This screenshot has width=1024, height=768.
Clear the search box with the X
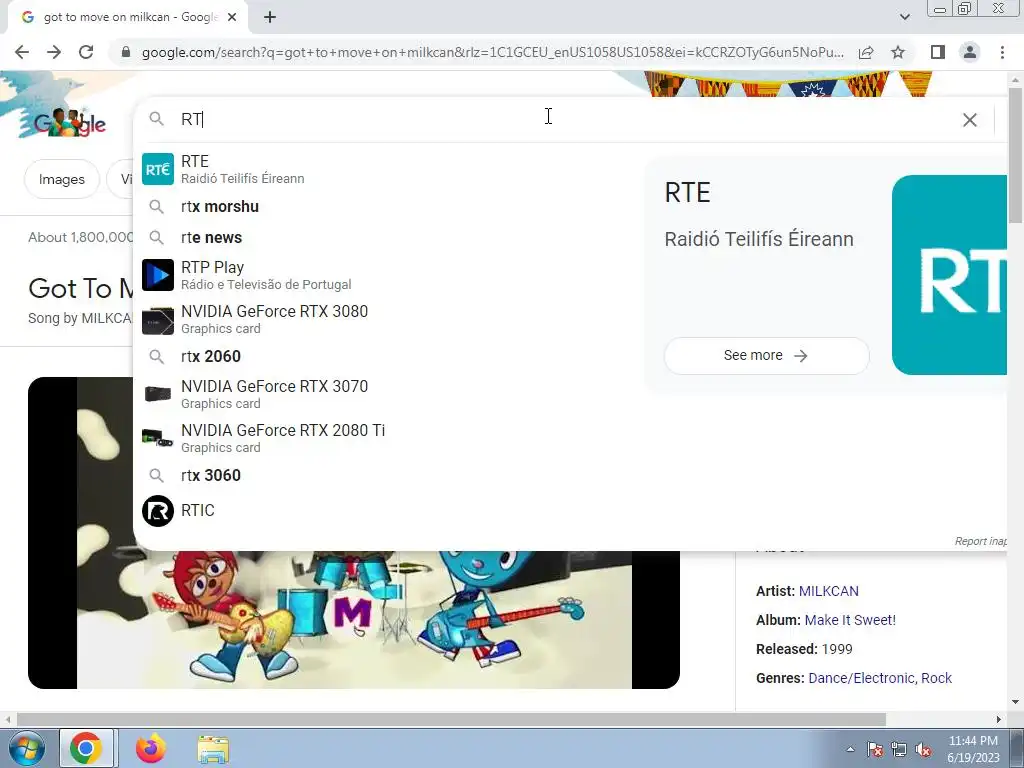coord(970,120)
